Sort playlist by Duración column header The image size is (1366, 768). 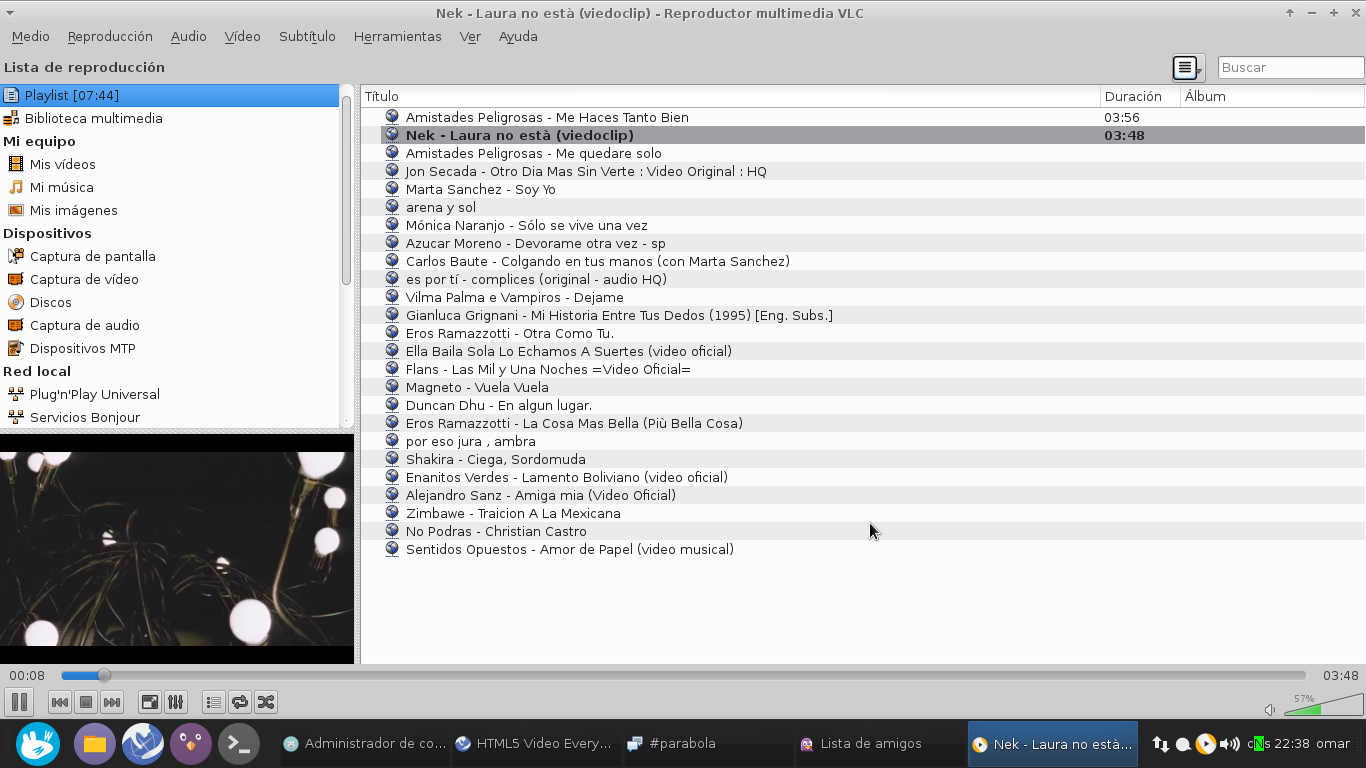point(1140,97)
